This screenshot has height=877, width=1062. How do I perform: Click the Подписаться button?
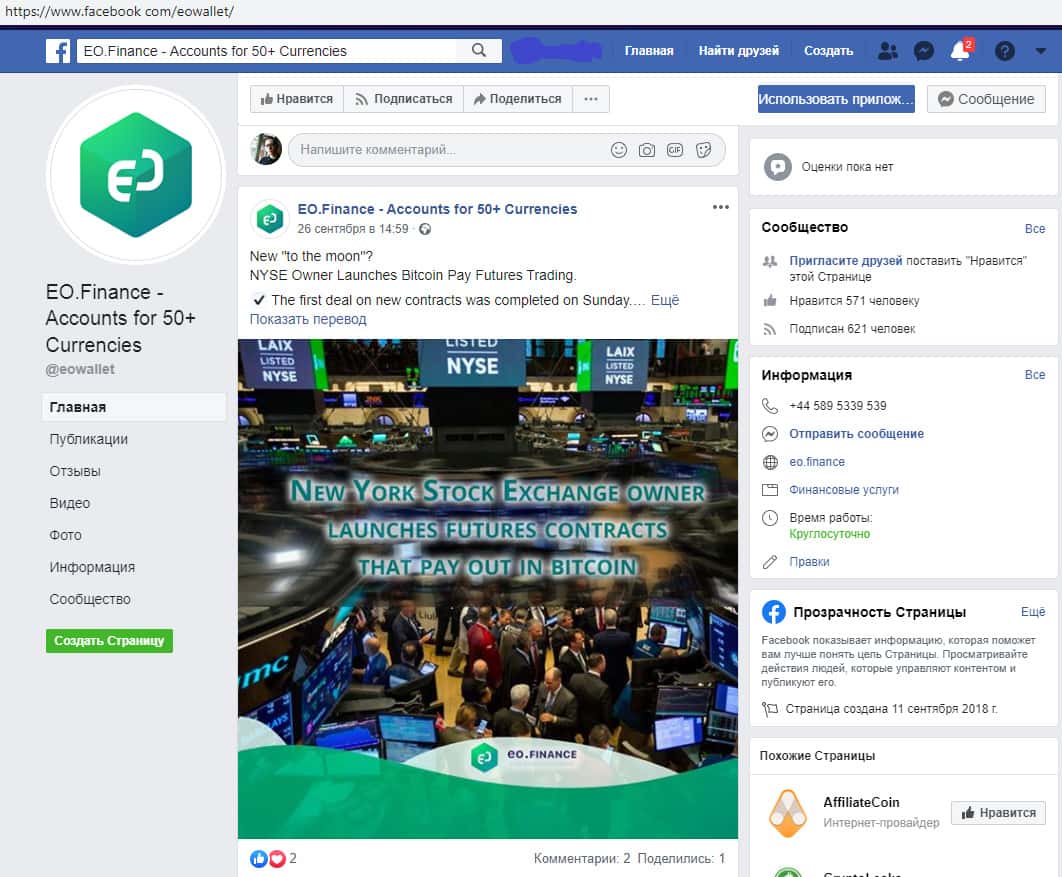(403, 99)
